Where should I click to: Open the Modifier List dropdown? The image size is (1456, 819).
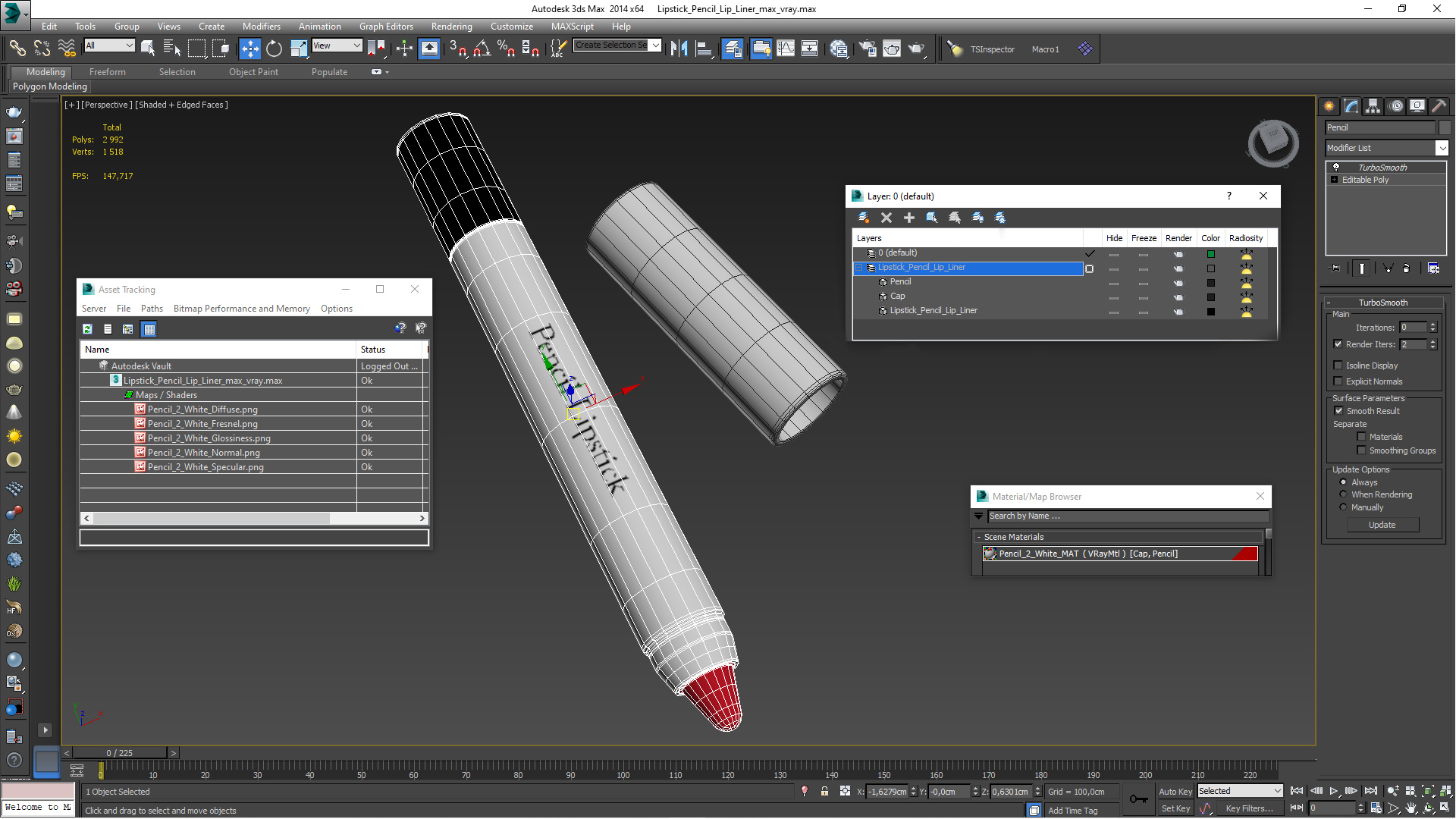[1442, 148]
